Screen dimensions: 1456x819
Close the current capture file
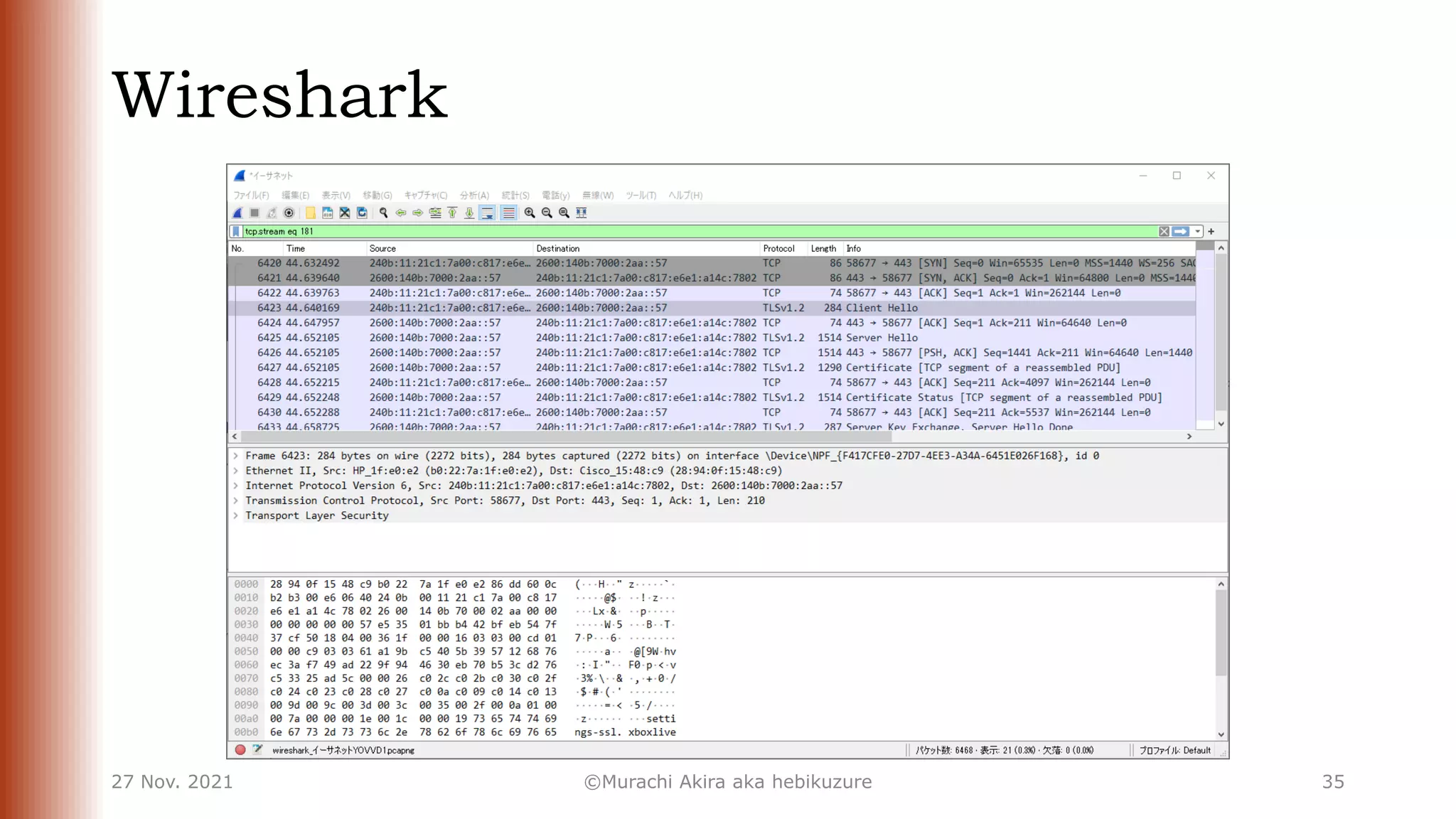pyautogui.click(x=345, y=213)
